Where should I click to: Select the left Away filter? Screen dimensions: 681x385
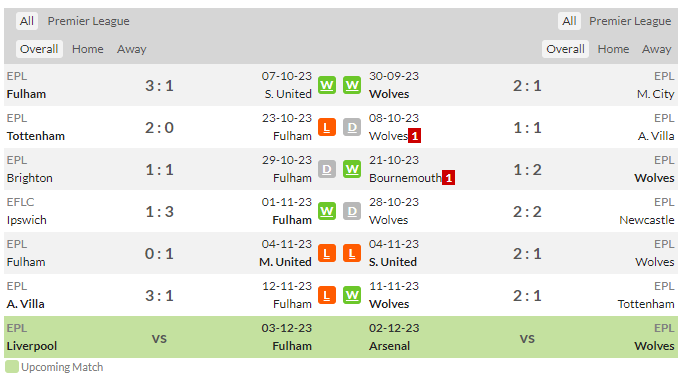(132, 49)
